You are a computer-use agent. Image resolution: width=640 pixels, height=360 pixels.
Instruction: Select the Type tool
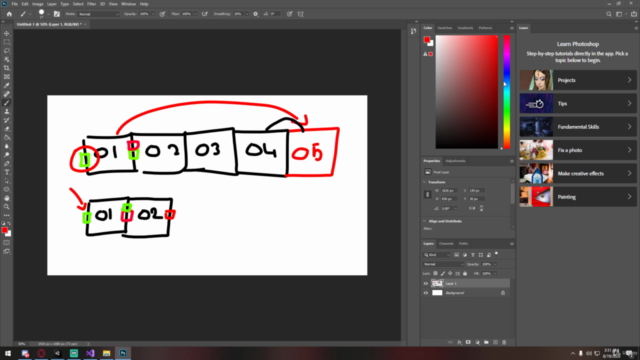tap(7, 172)
